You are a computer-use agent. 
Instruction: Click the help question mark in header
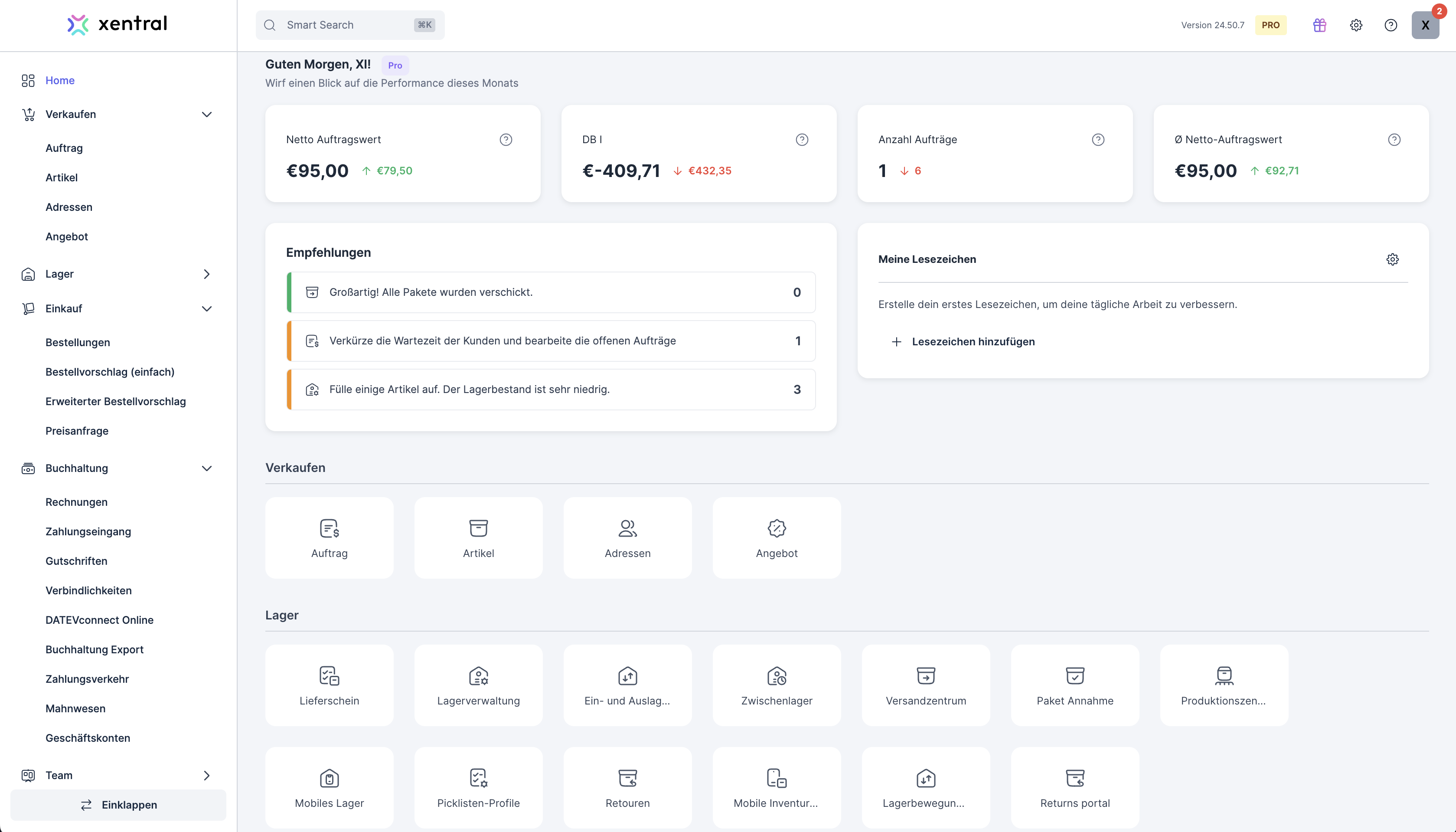coord(1391,25)
